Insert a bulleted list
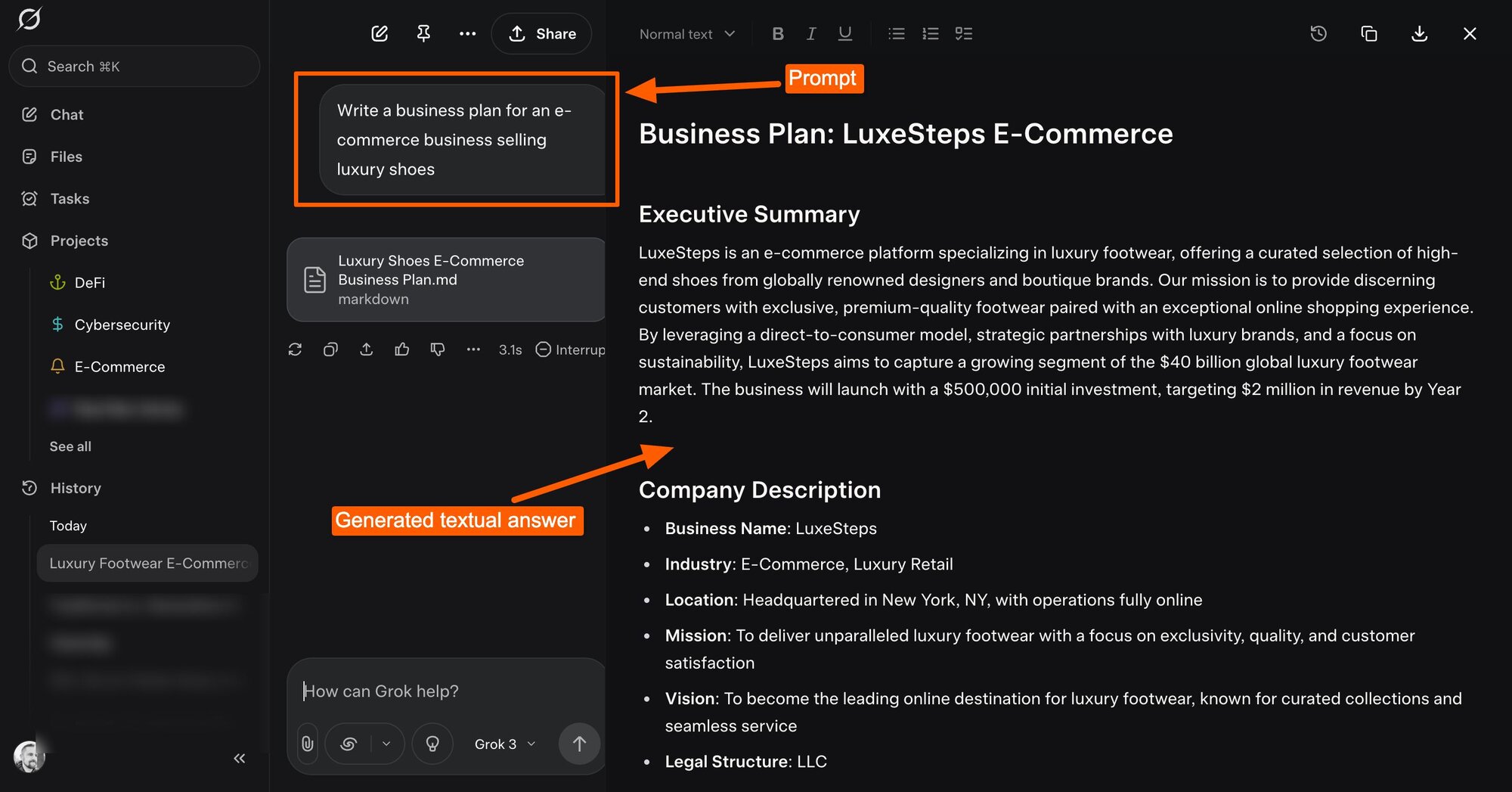Viewport: 1512px width, 792px height. [x=897, y=33]
